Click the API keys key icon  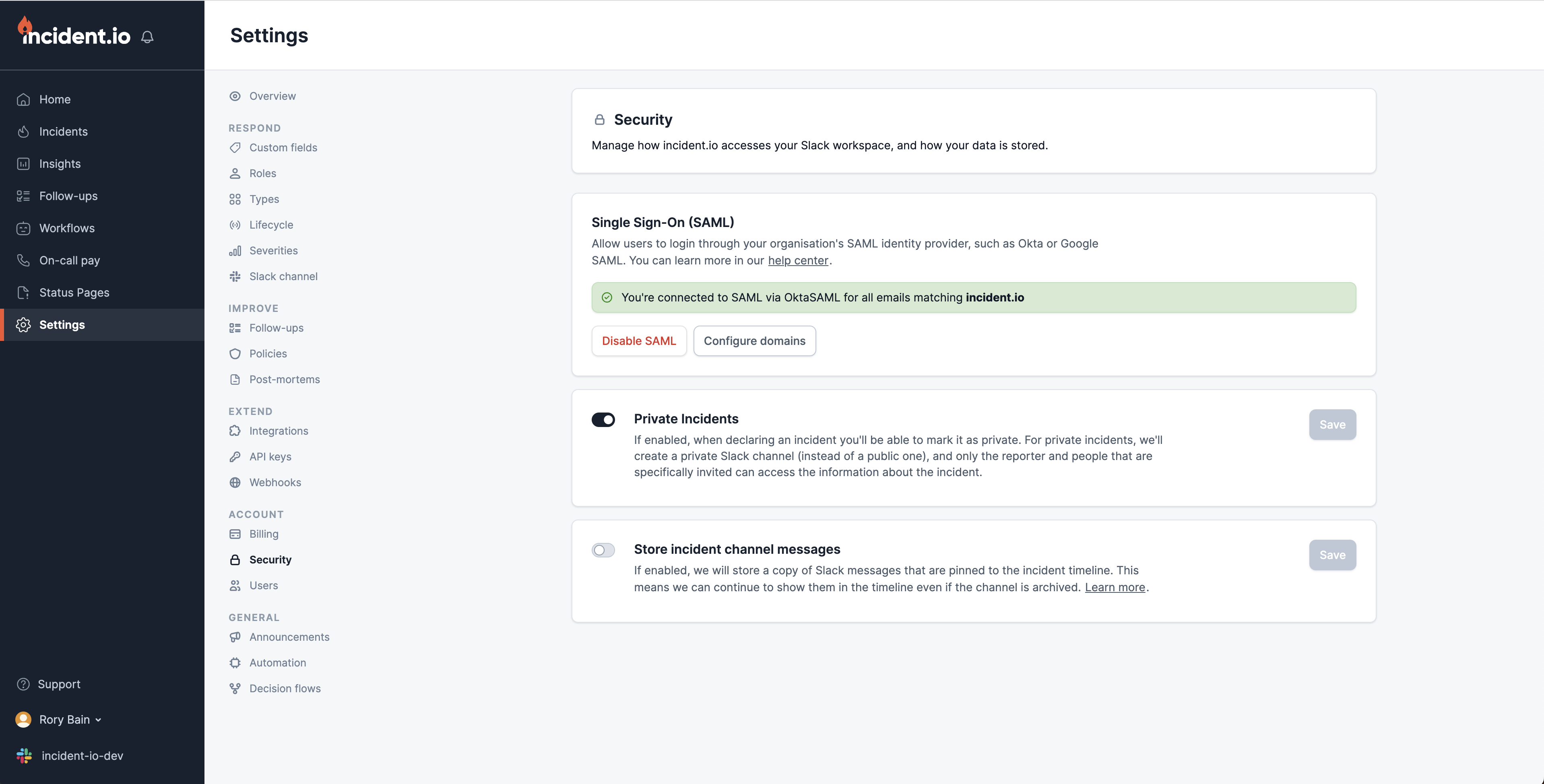[x=235, y=457]
